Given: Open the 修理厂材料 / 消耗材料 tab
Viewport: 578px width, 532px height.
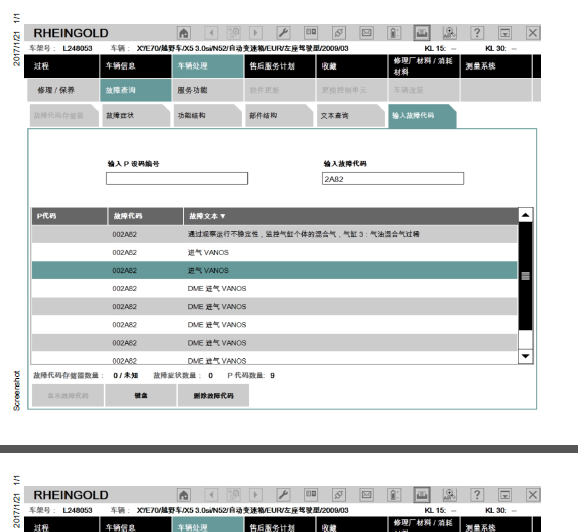Looking at the screenshot, I should (x=424, y=66).
